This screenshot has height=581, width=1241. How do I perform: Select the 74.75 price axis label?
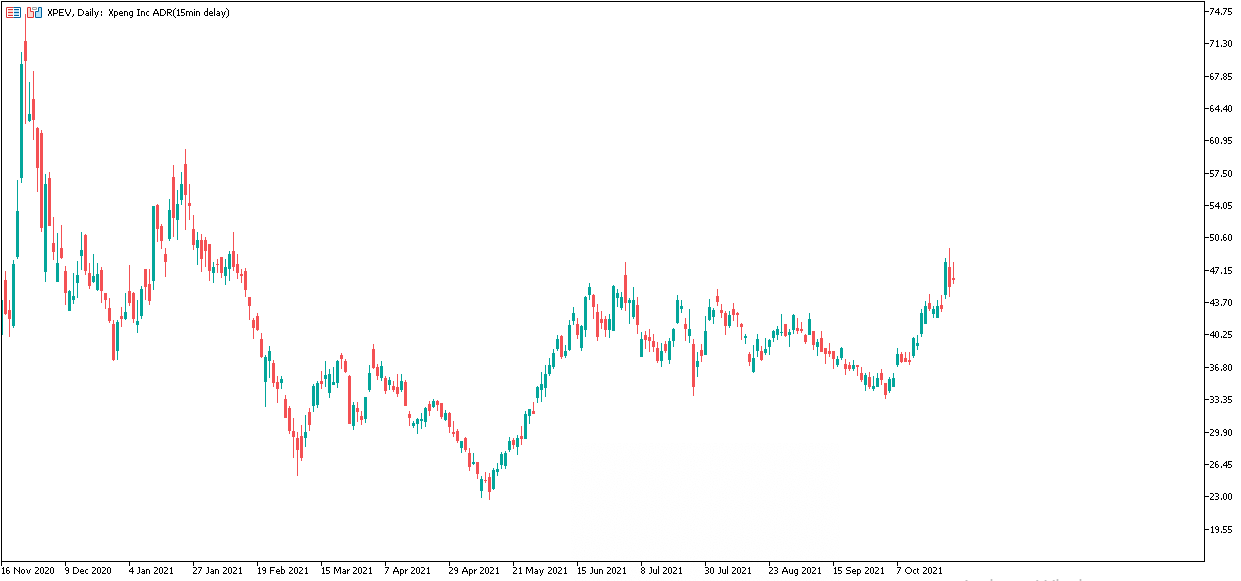[x=1221, y=12]
